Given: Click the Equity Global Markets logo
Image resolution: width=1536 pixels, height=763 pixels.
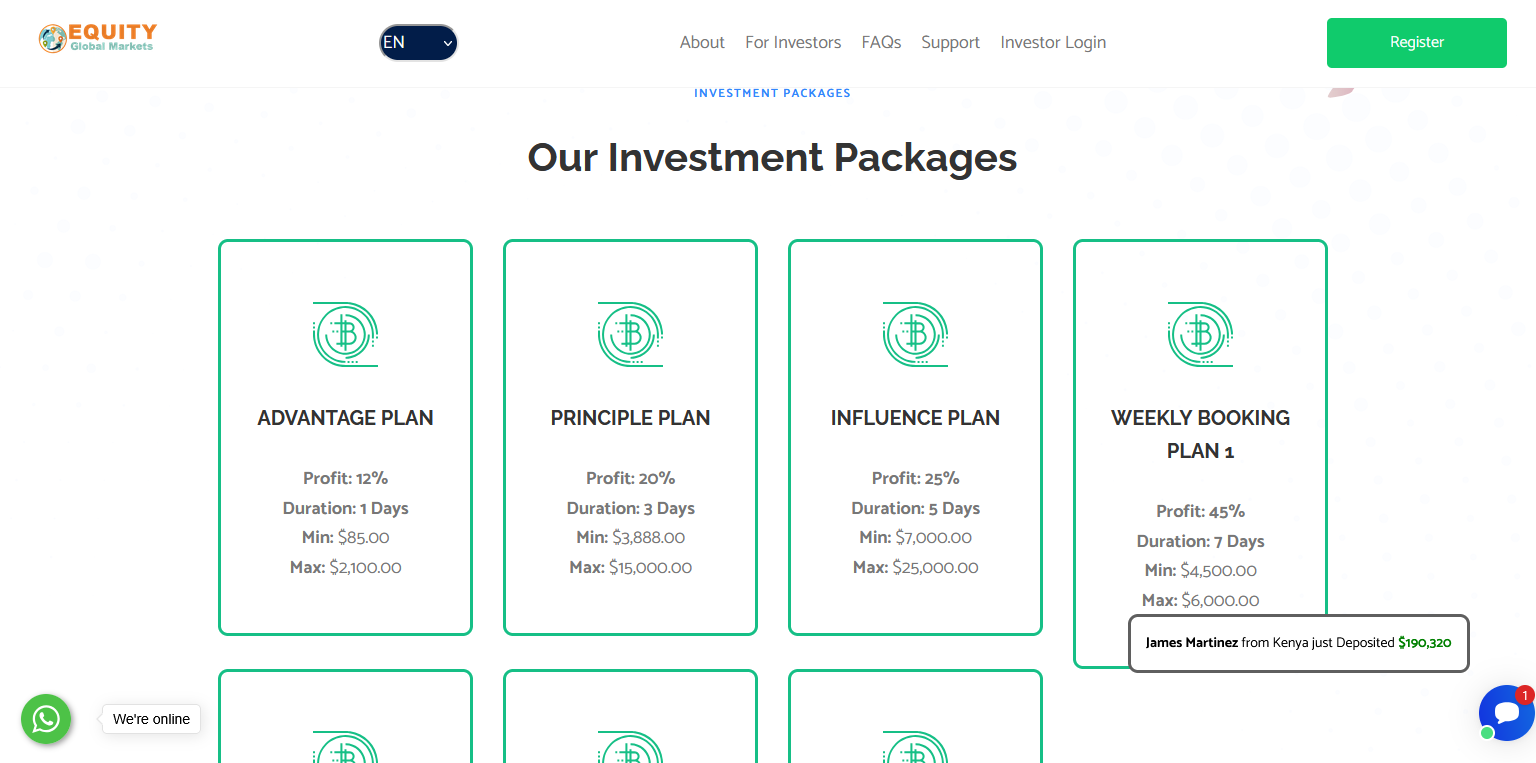Looking at the screenshot, I should coord(97,39).
